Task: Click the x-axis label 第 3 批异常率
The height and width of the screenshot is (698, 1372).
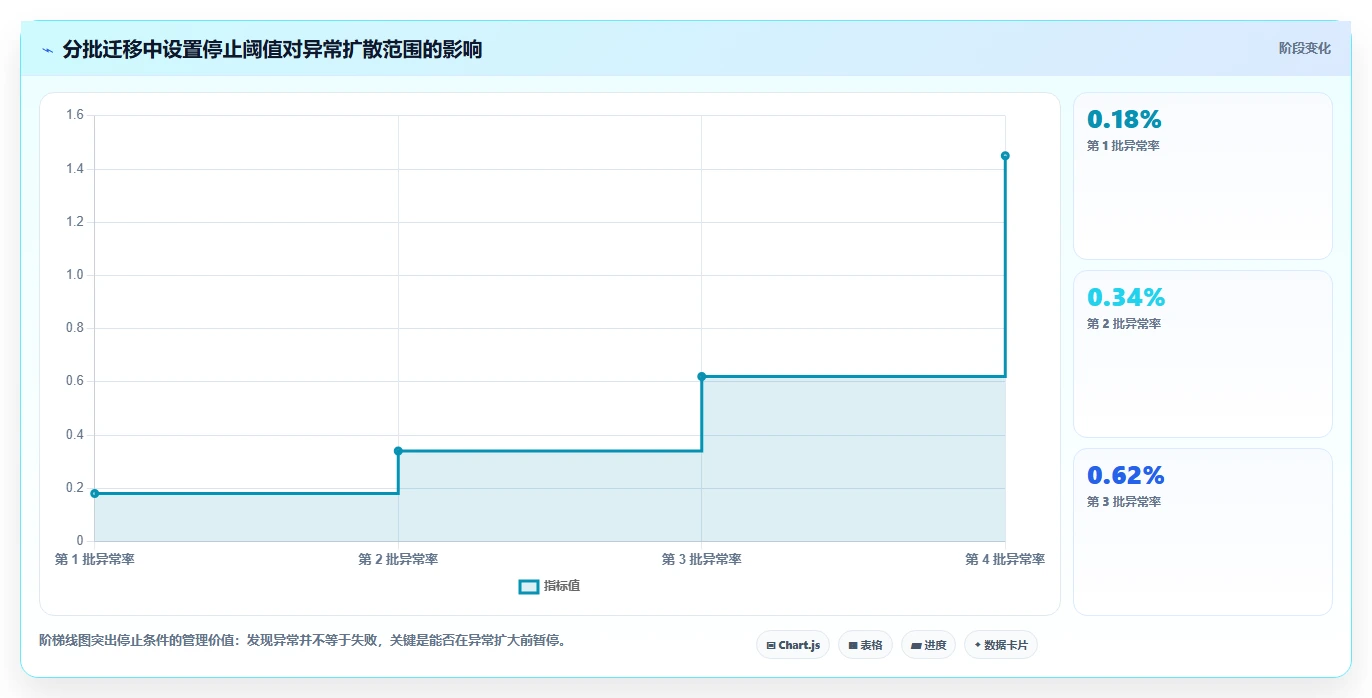Action: point(701,559)
